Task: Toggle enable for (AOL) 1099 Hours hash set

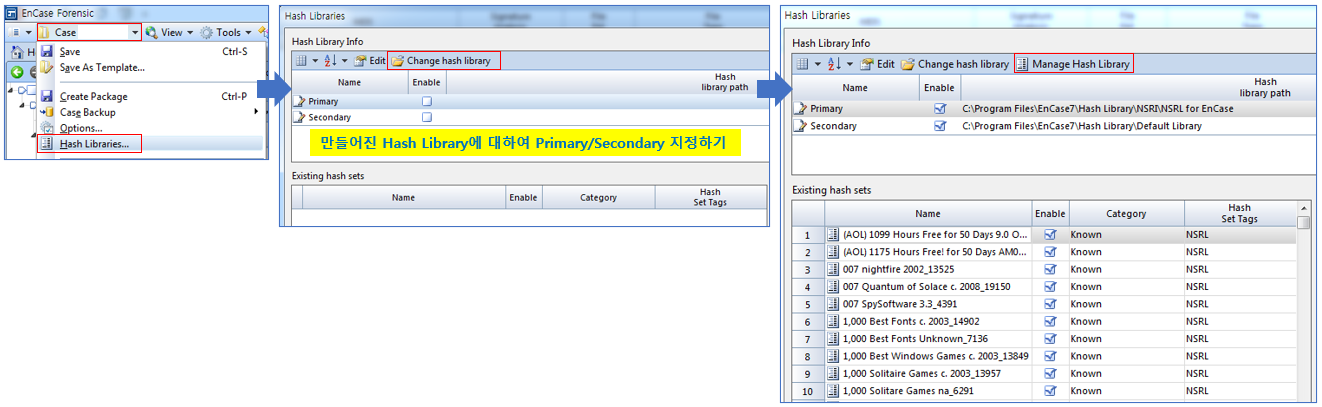Action: (1050, 235)
